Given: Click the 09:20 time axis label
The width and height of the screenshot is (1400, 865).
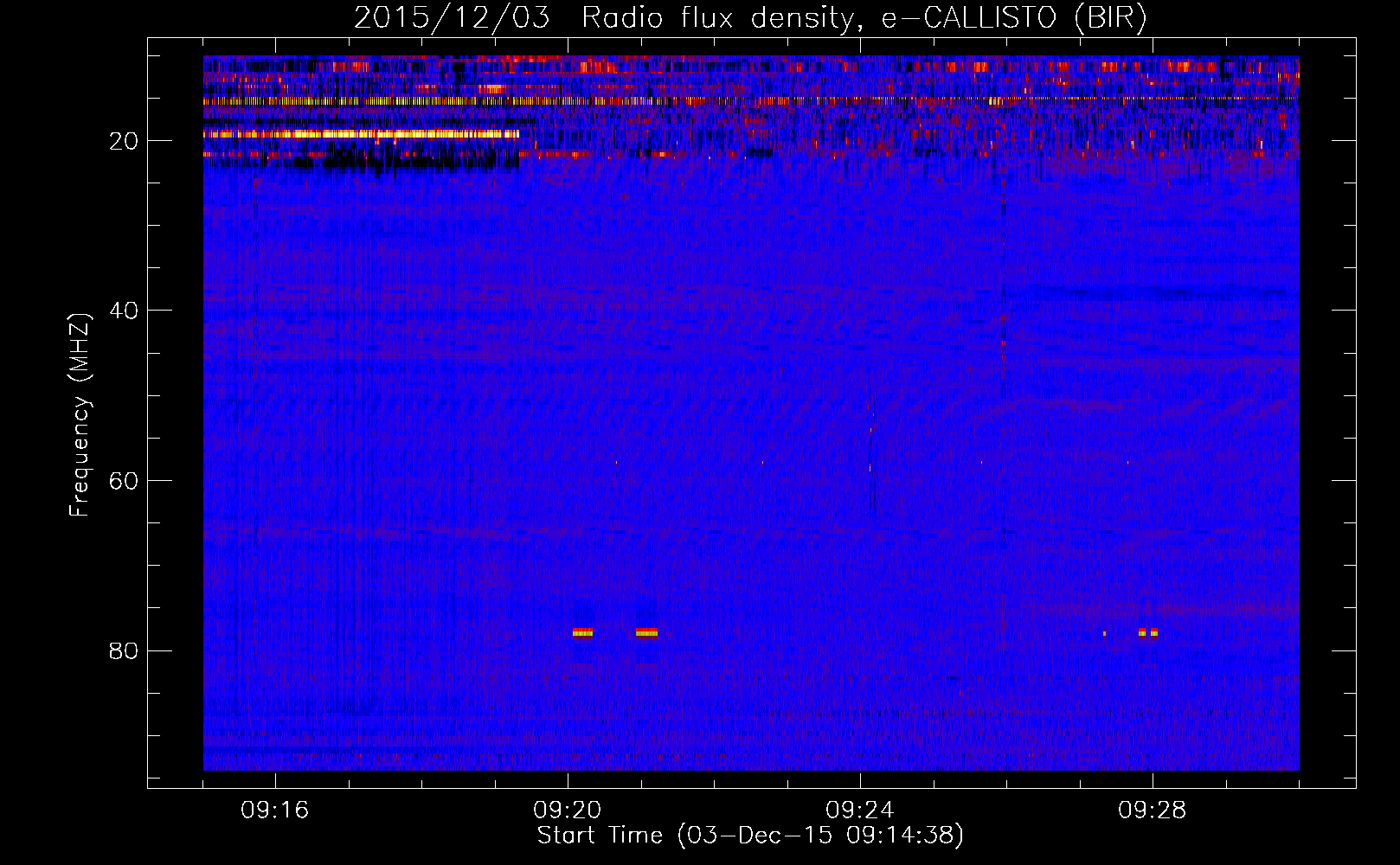Looking at the screenshot, I should pyautogui.click(x=568, y=811).
